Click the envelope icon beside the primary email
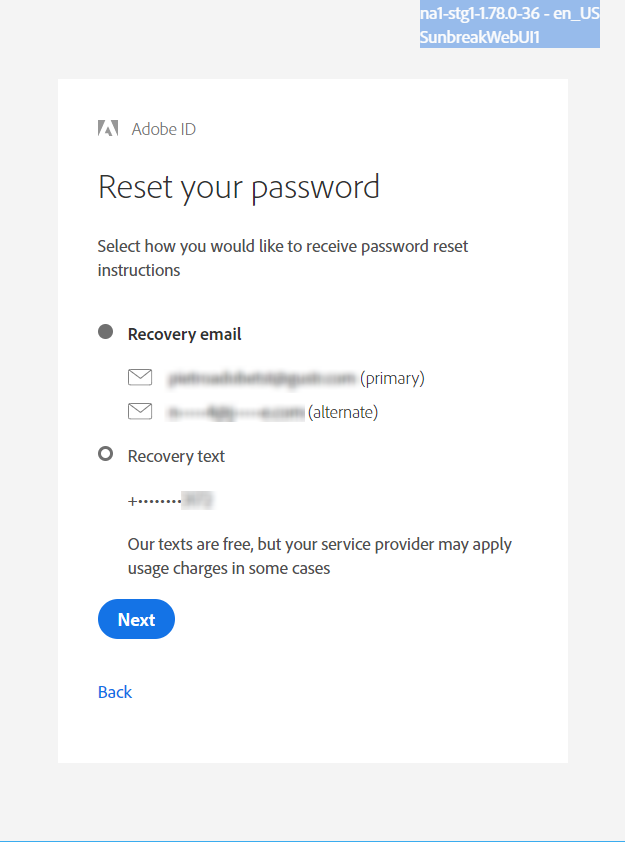This screenshot has height=842, width=625. click(x=140, y=378)
